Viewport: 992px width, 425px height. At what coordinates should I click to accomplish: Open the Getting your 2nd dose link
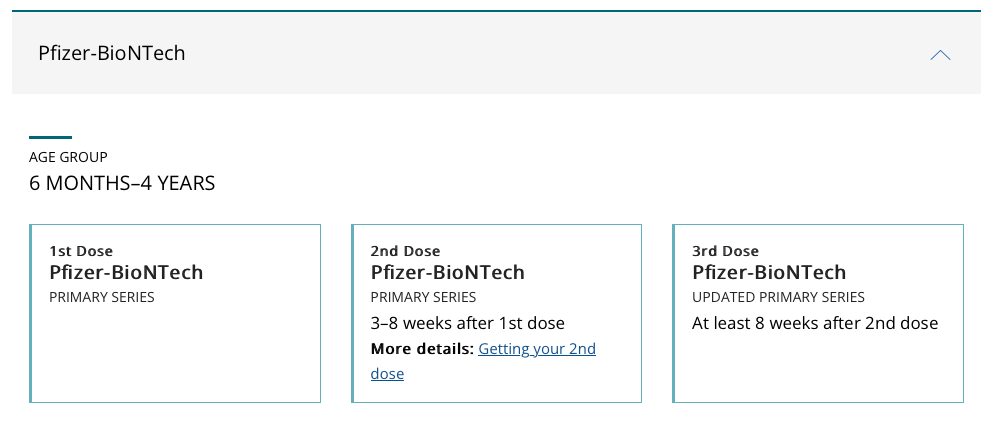pos(483,361)
